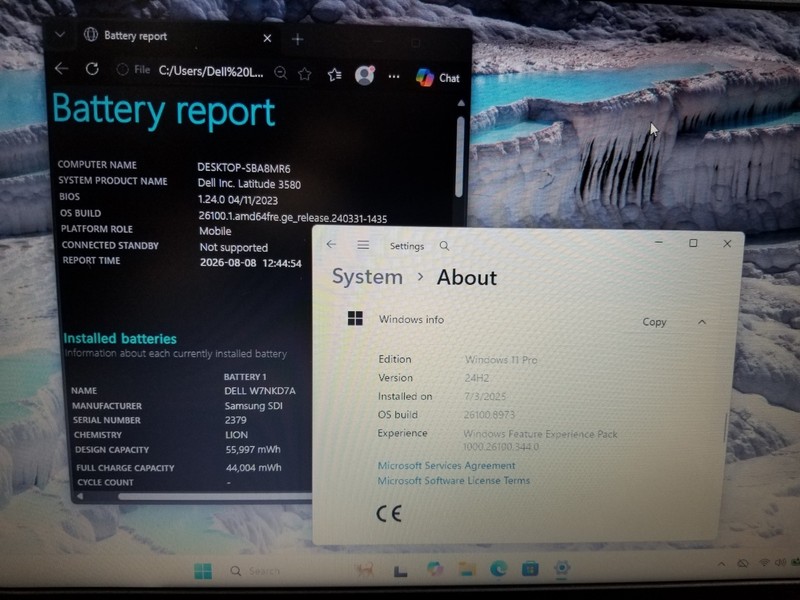Image resolution: width=800 pixels, height=600 pixels.
Task: Select the BIOS value 1.24.0 04/11/2023
Action: pyautogui.click(x=238, y=200)
